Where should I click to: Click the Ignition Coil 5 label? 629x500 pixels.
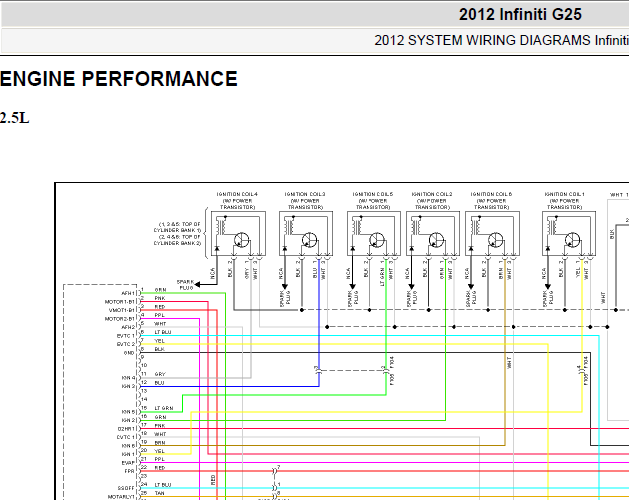(x=373, y=200)
